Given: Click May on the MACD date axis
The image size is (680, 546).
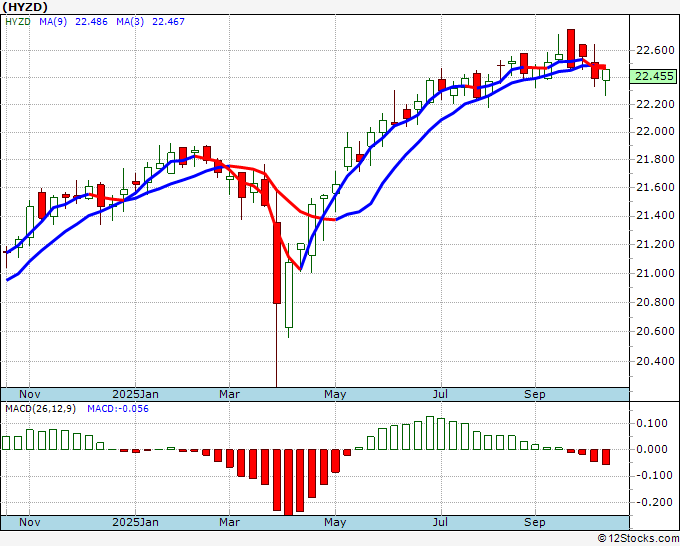Looking at the screenshot, I should (x=335, y=522).
